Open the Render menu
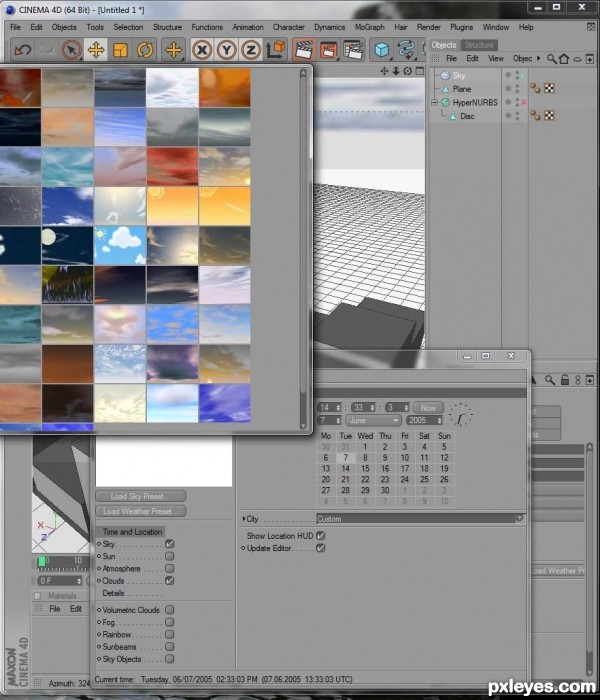The height and width of the screenshot is (700, 600). click(x=429, y=27)
